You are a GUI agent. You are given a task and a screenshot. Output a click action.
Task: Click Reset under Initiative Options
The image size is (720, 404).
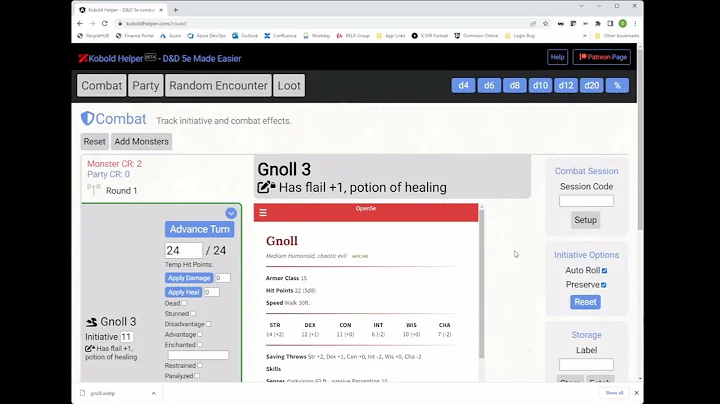pos(585,302)
